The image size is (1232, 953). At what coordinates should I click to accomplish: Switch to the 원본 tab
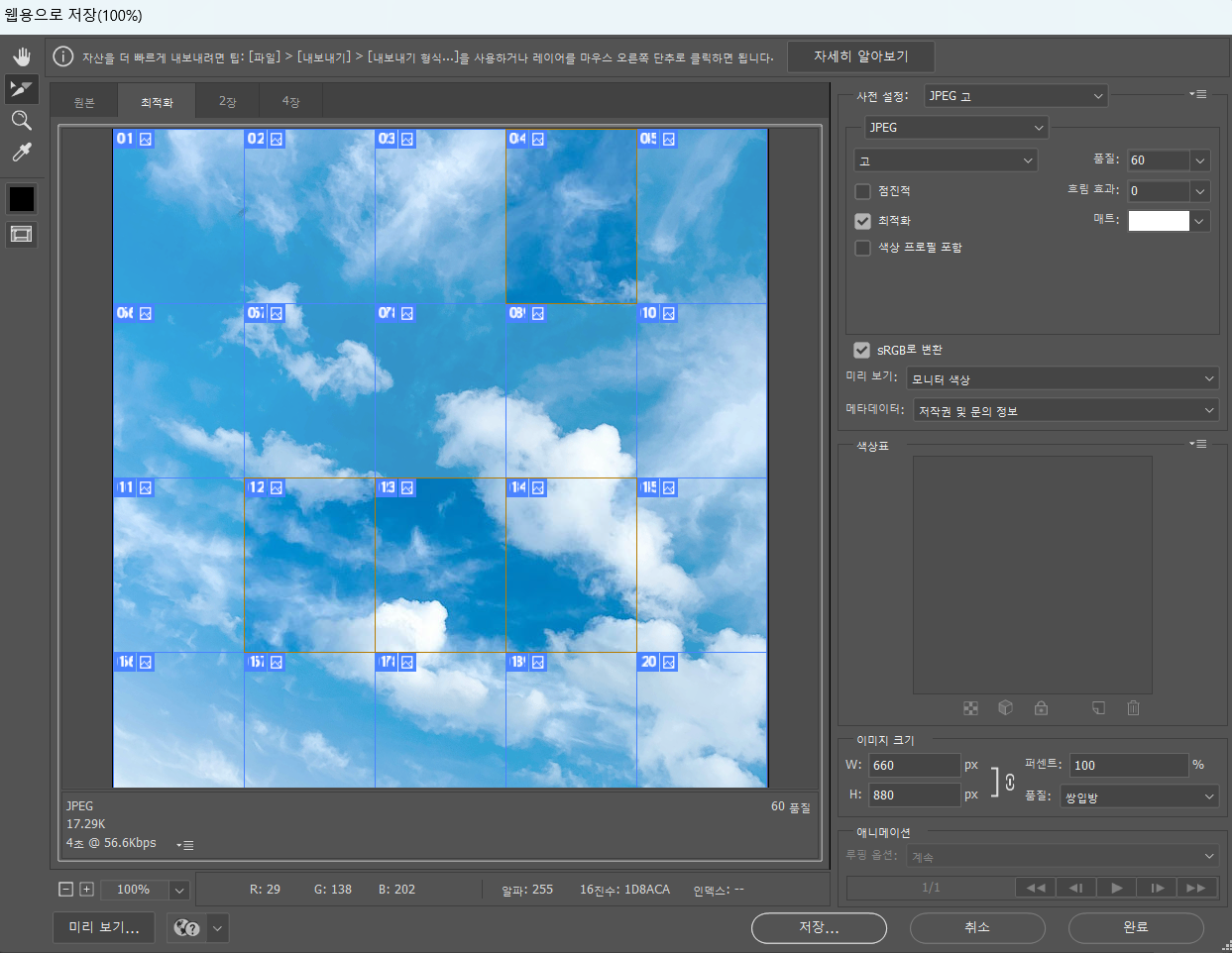84,102
